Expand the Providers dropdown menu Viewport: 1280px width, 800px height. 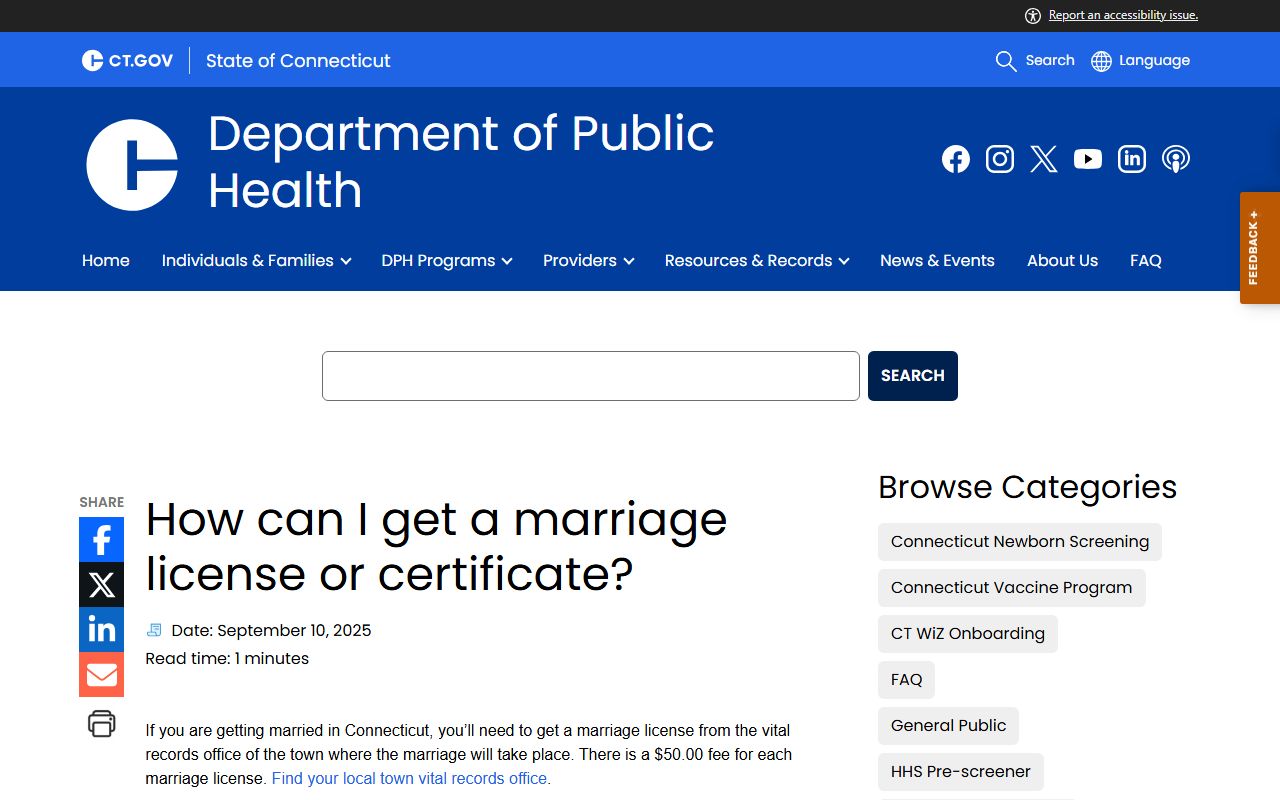(x=588, y=261)
